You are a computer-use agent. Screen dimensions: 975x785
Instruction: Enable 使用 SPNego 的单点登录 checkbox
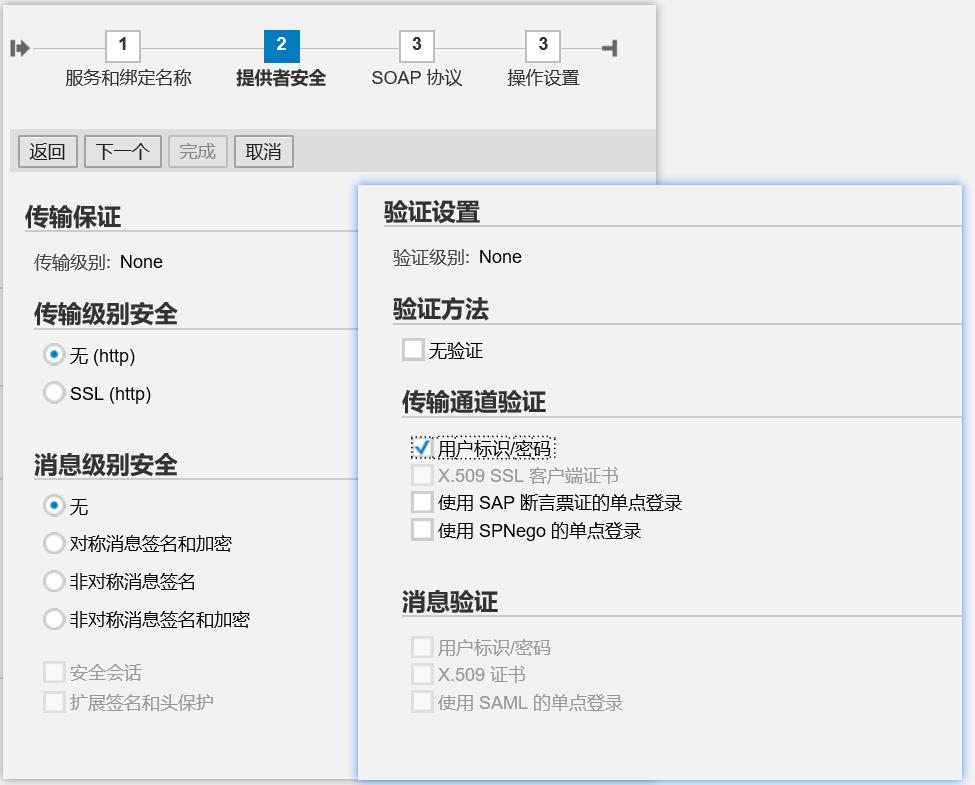422,531
